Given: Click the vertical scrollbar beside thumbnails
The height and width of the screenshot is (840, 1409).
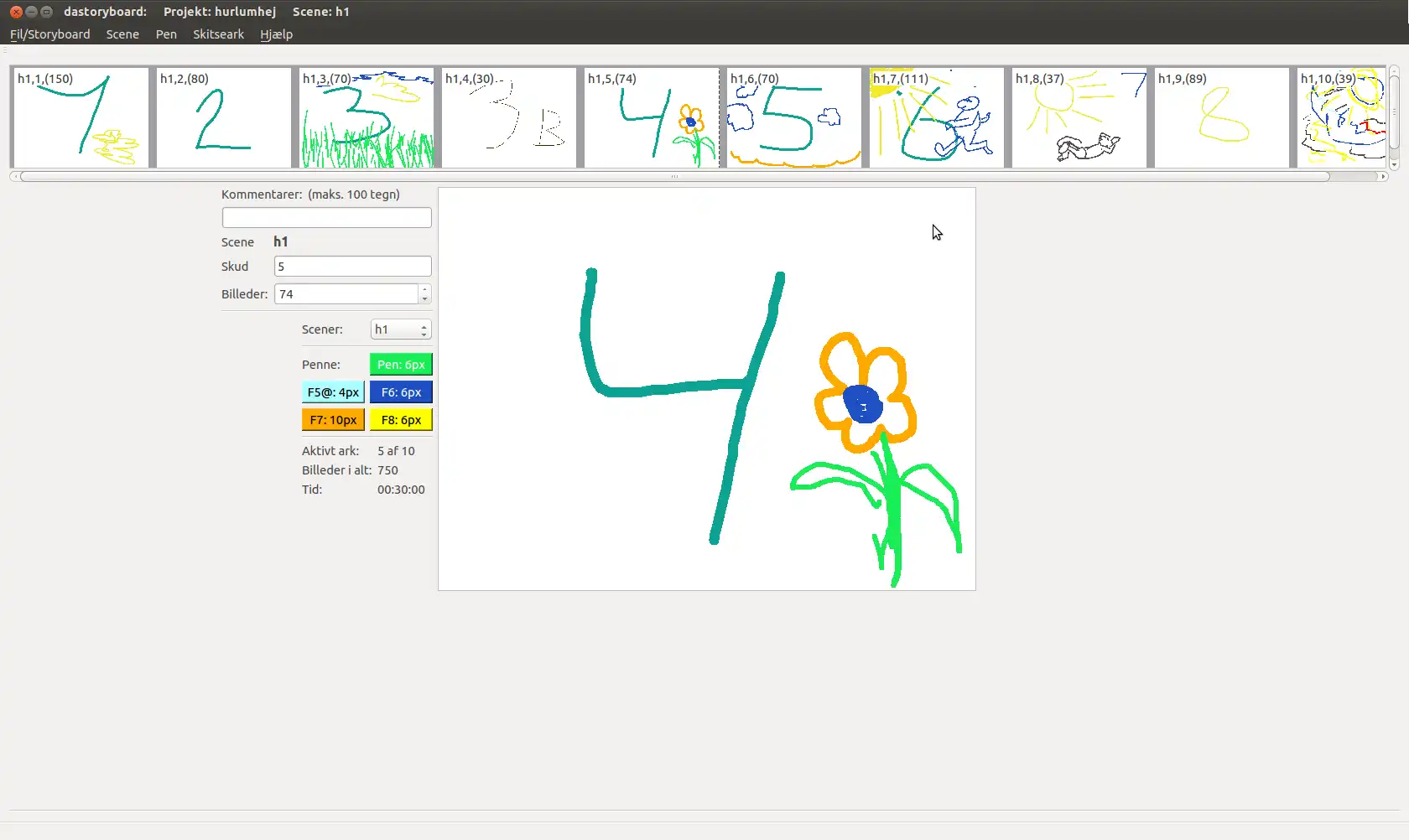Looking at the screenshot, I should [1394, 112].
